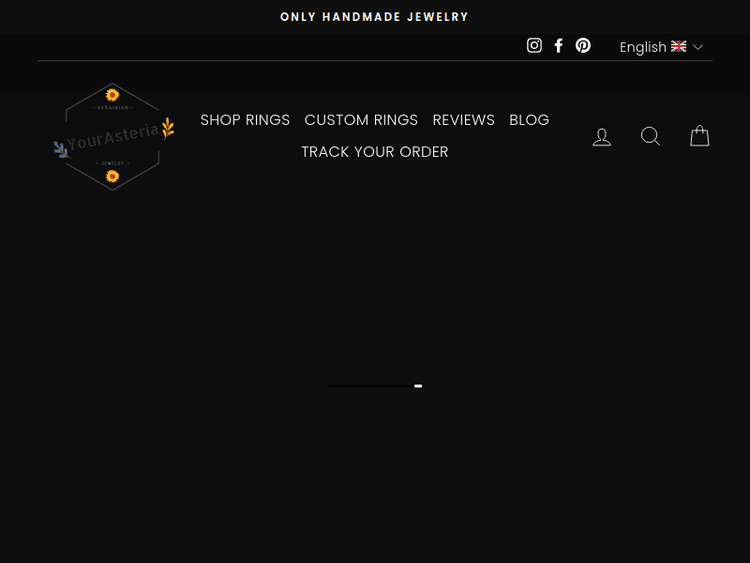Open the Shop Rings menu
Viewport: 750px width, 563px height.
coord(245,120)
